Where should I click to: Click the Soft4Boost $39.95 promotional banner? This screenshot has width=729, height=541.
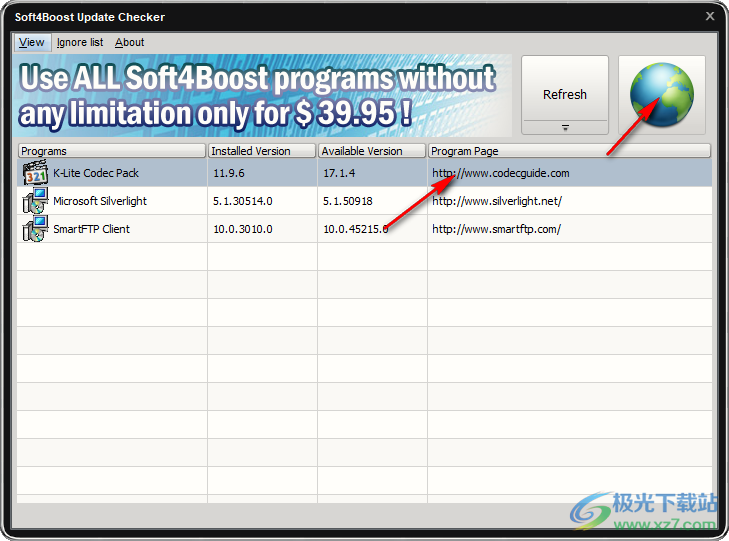pyautogui.click(x=263, y=95)
